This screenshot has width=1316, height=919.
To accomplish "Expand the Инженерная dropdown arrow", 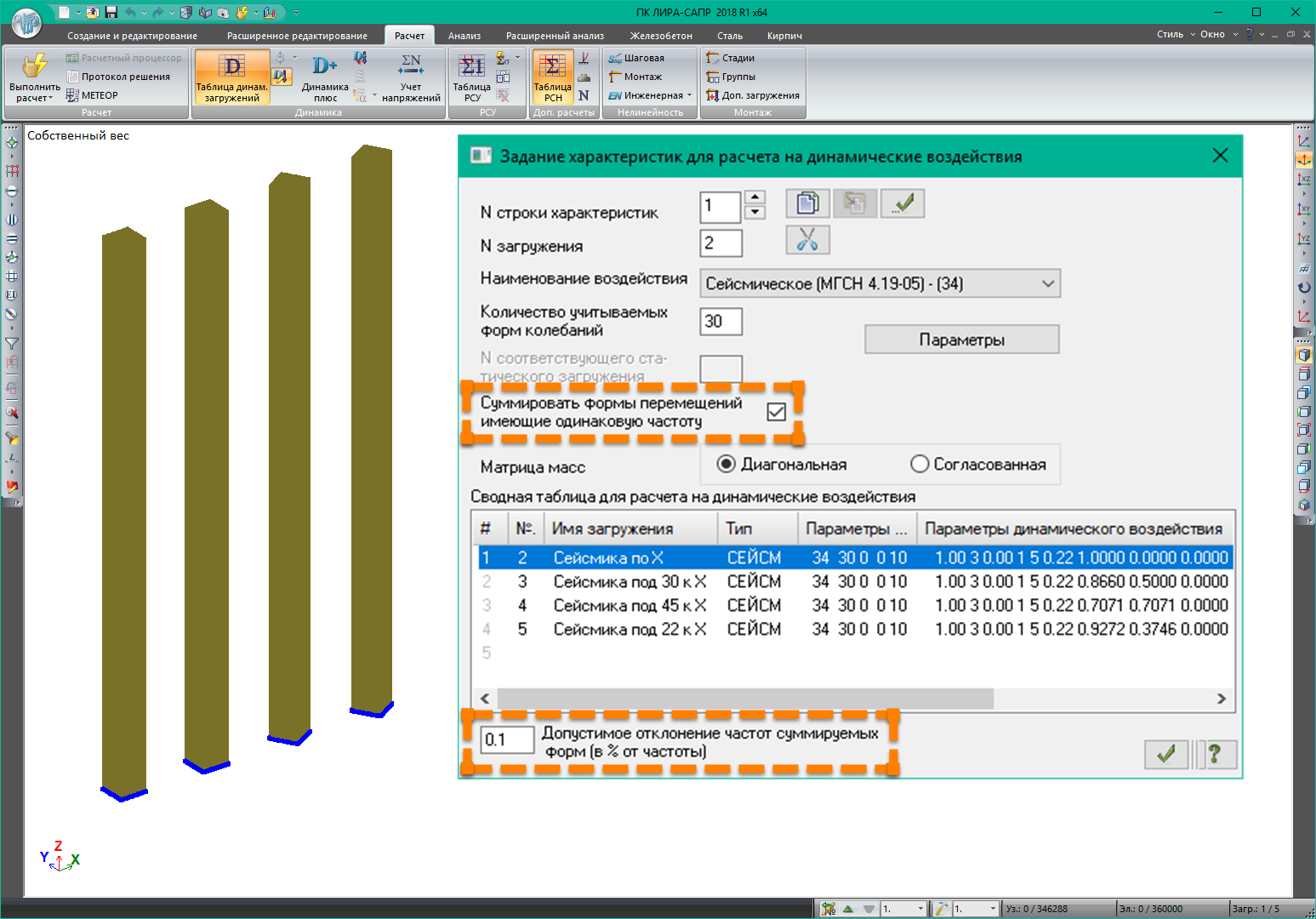I will pos(689,95).
